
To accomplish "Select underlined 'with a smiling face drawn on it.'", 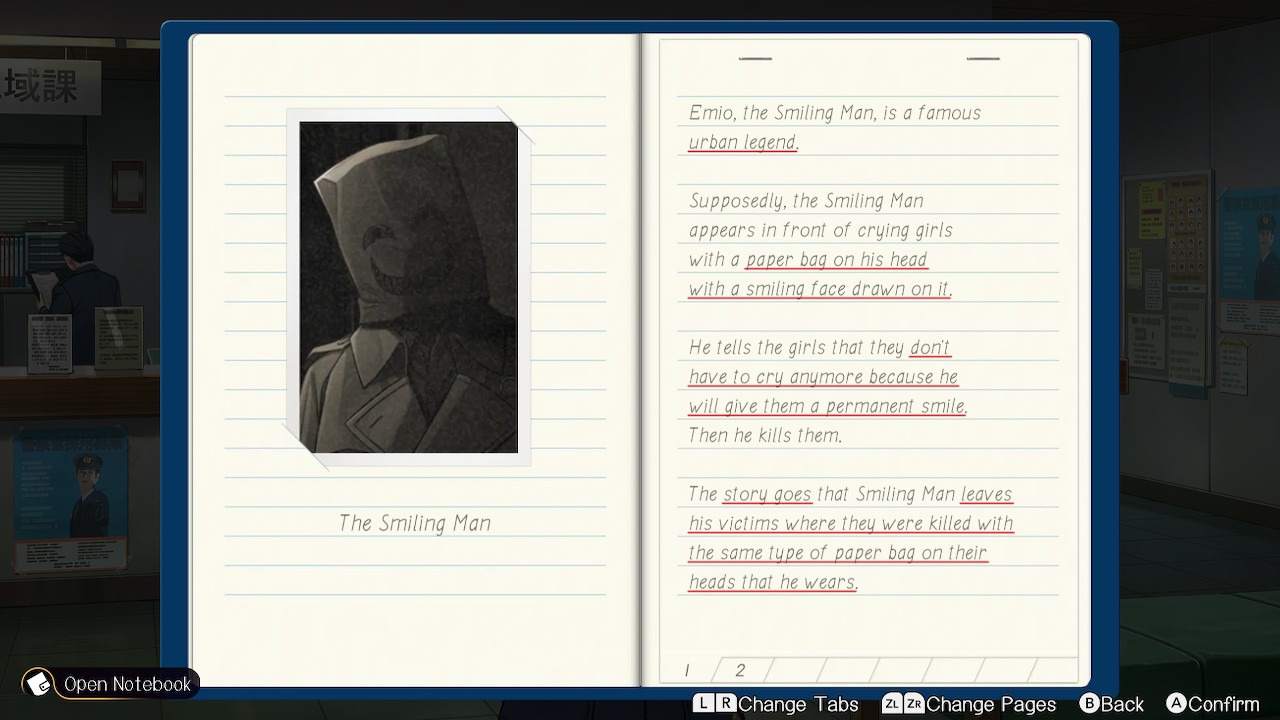I will click(x=820, y=289).
